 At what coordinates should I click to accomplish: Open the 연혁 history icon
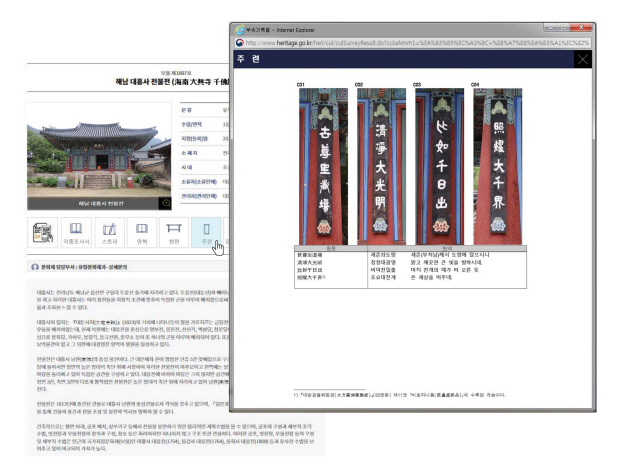click(x=142, y=232)
